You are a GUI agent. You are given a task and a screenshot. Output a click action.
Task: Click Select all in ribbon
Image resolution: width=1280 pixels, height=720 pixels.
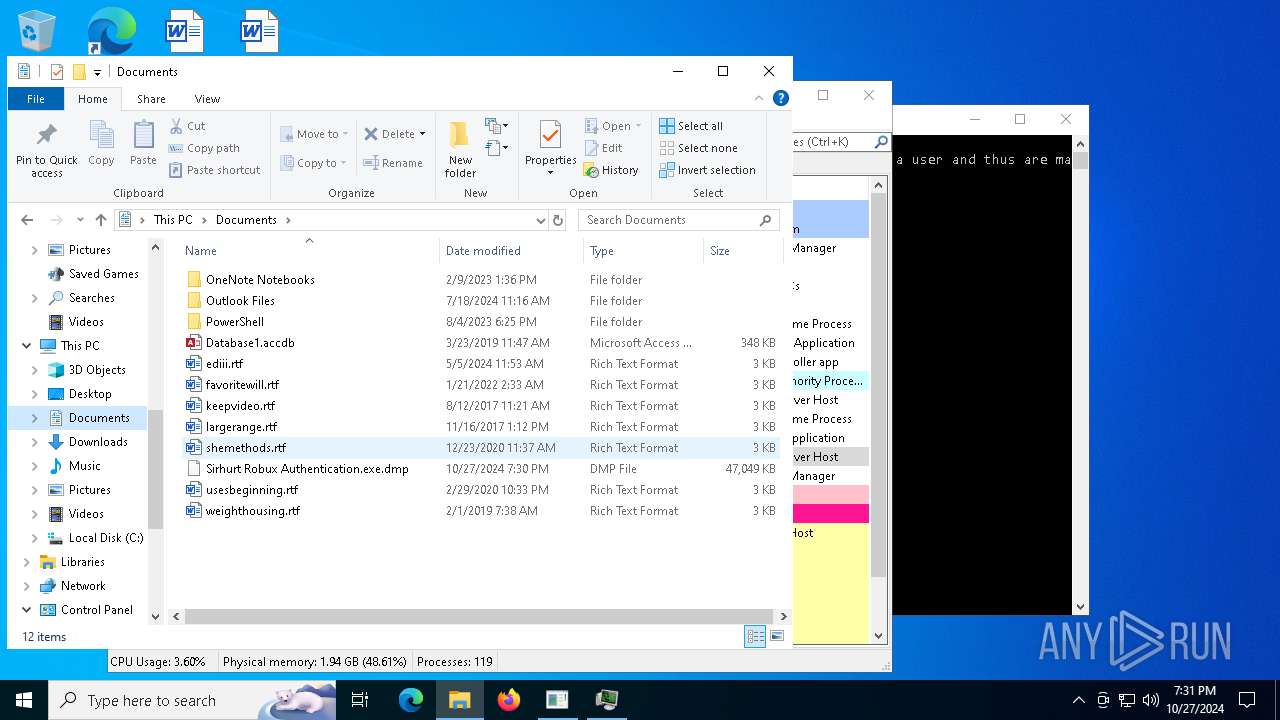pos(691,126)
